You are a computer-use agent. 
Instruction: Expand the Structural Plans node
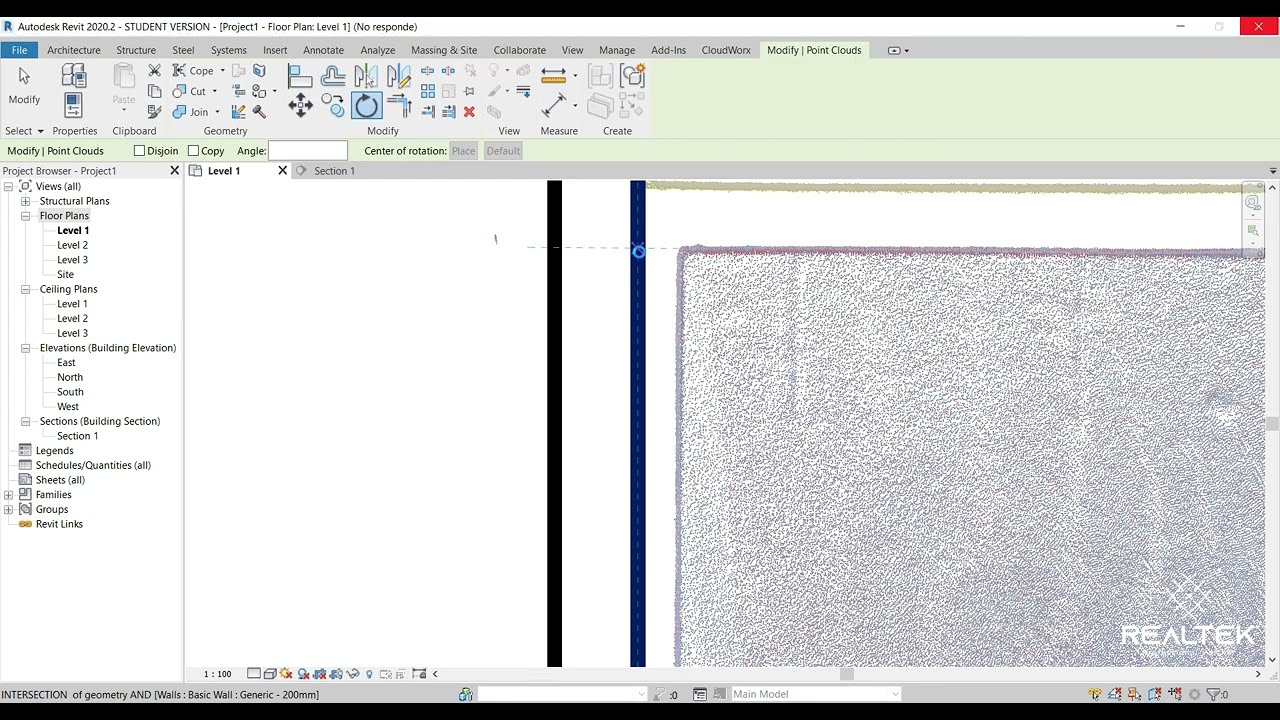(25, 201)
